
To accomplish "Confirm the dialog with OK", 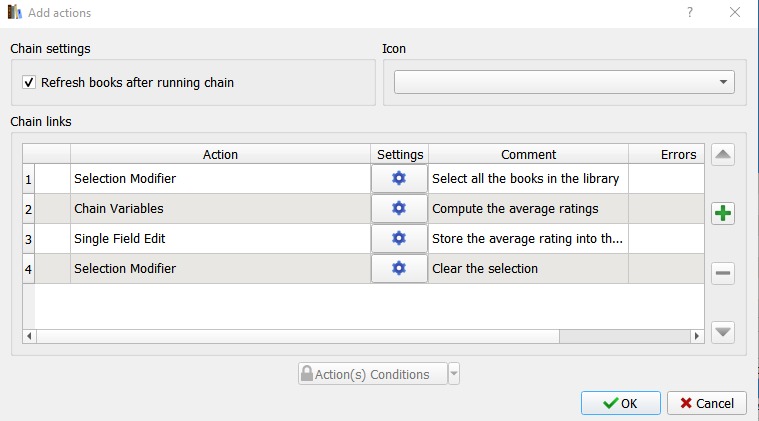I will point(620,403).
